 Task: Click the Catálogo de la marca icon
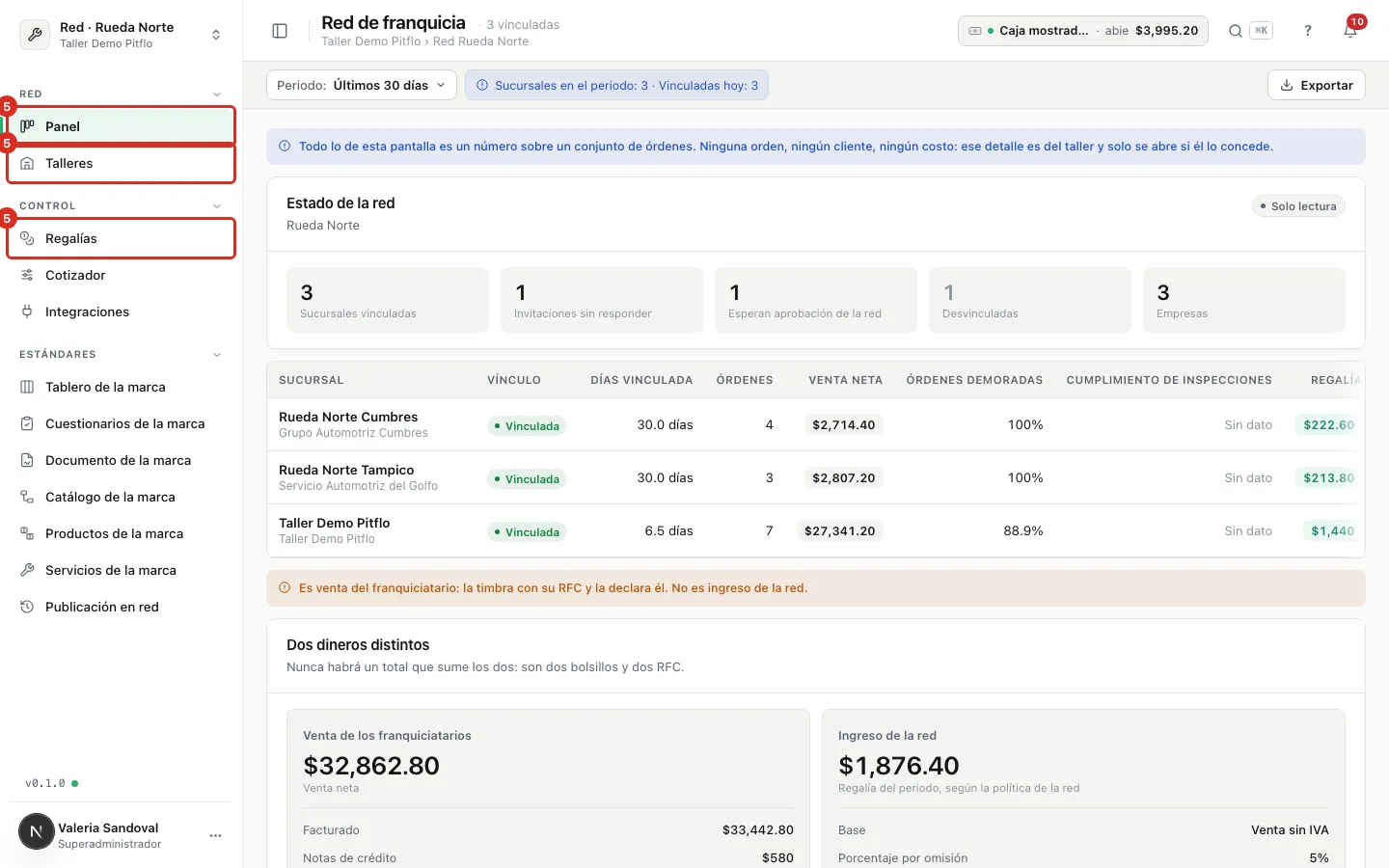[27, 497]
